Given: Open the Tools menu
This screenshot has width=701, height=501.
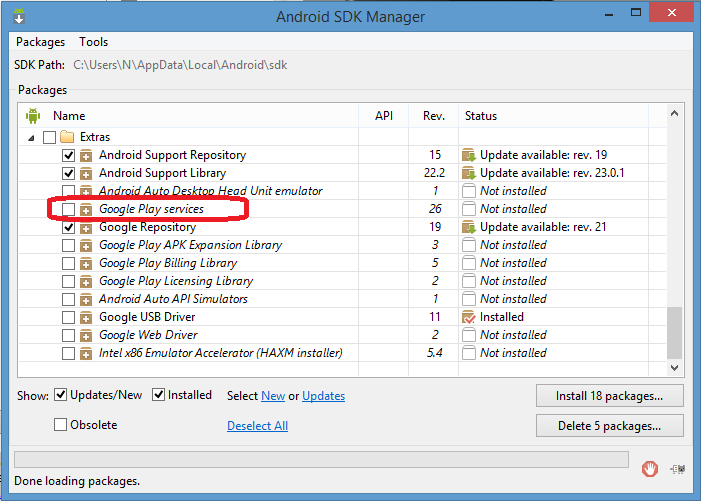Looking at the screenshot, I should 94,42.
